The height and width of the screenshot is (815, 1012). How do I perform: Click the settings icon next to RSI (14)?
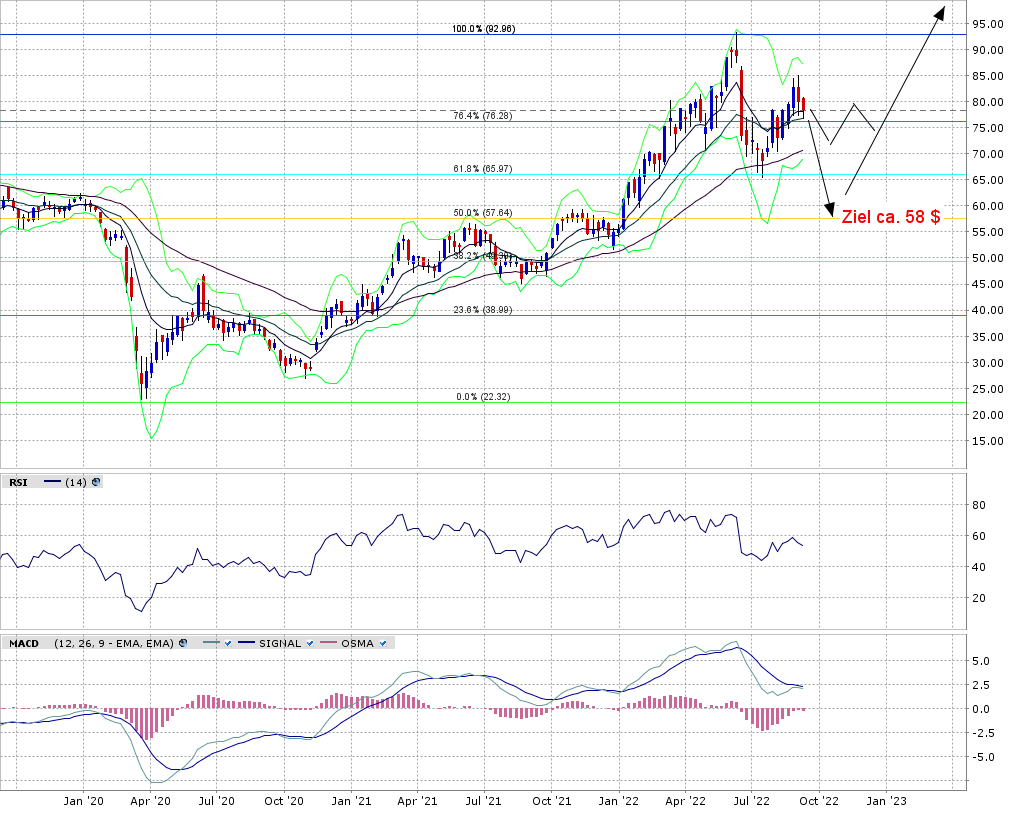[96, 482]
